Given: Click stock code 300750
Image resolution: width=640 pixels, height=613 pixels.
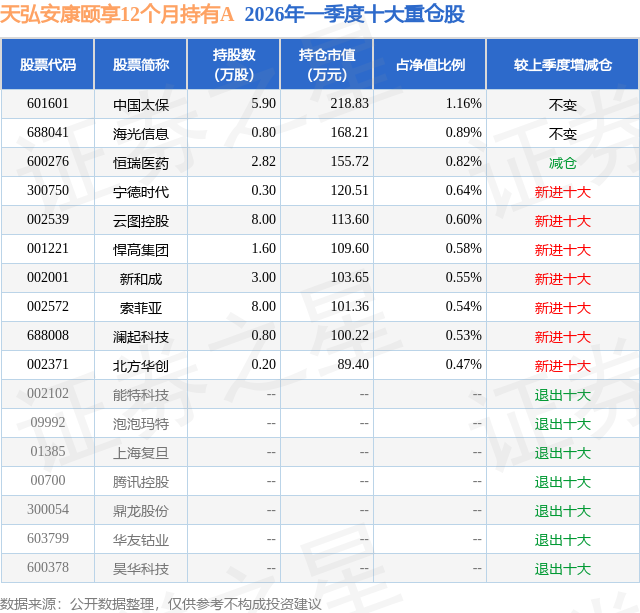Looking at the screenshot, I should (48, 191).
